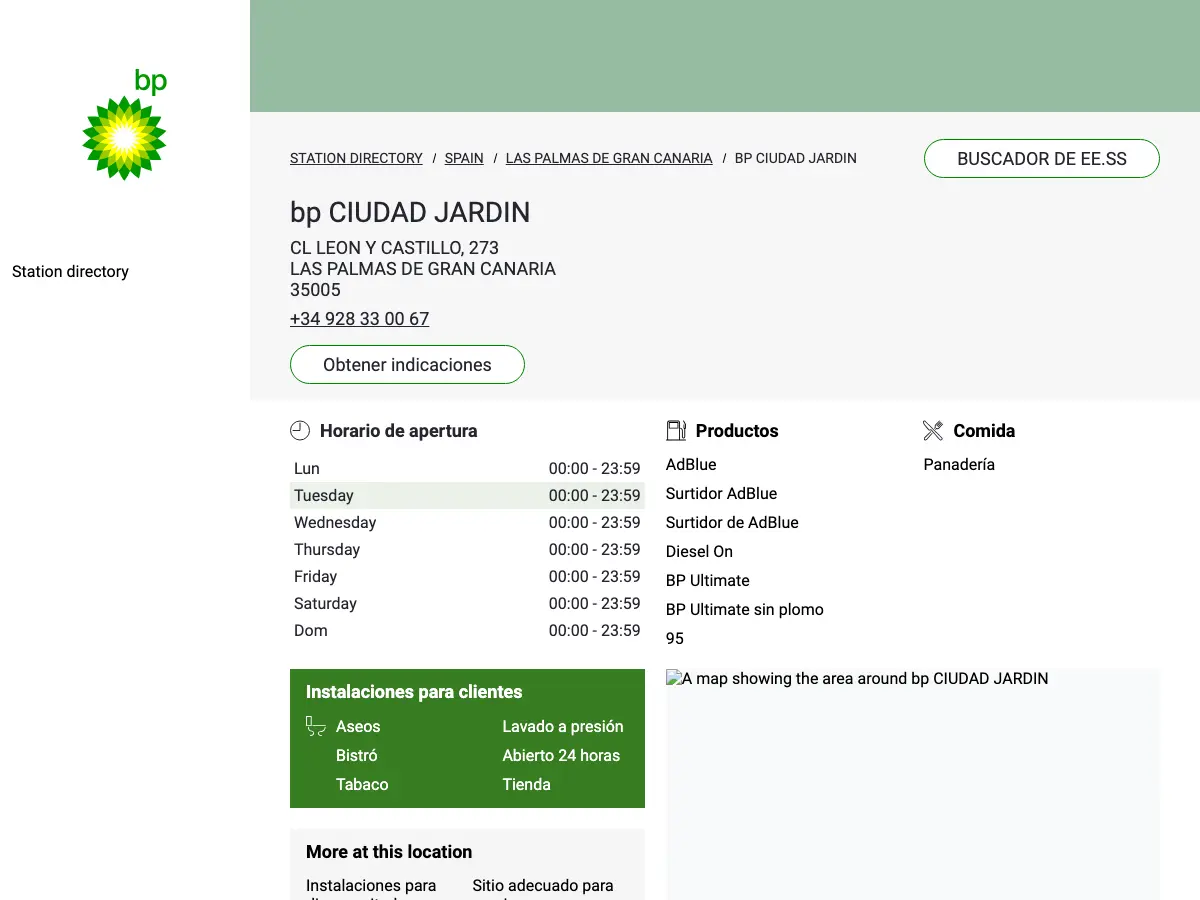Select the Saturday hours row
This screenshot has width=1200, height=900.
tap(467, 603)
